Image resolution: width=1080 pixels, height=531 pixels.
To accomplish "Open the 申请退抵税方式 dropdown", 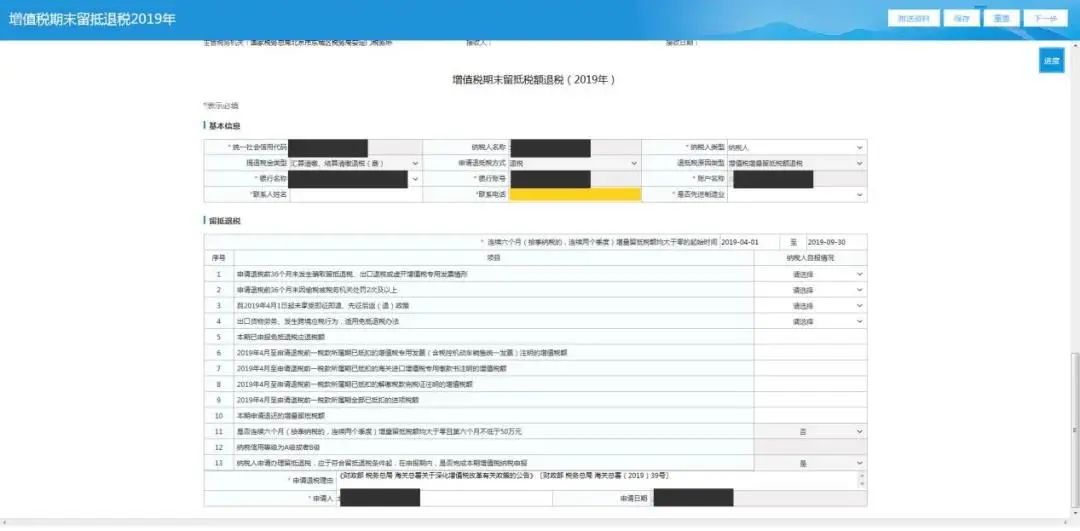I will pyautogui.click(x=574, y=163).
